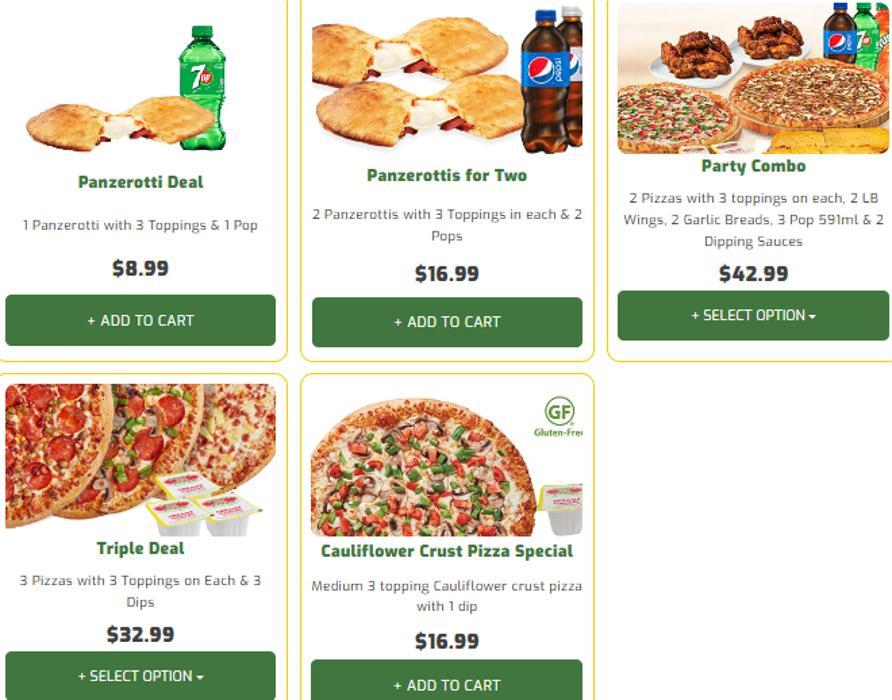The height and width of the screenshot is (700, 892).
Task: Click the $42.99 Party Combo price
Action: 753,274
